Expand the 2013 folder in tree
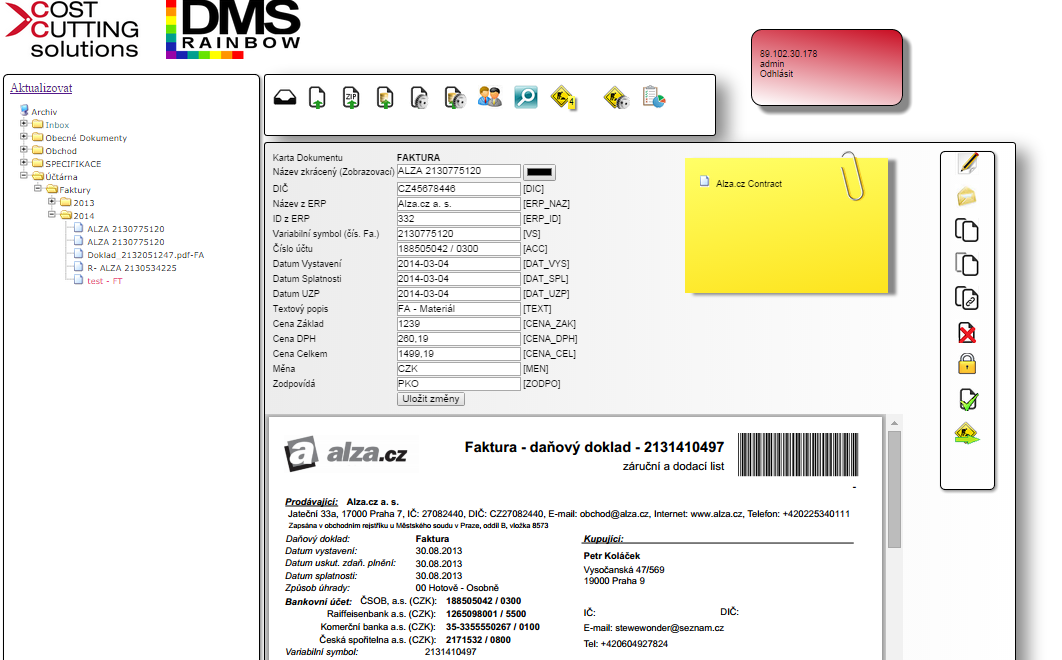1062x660 pixels. (x=52, y=202)
